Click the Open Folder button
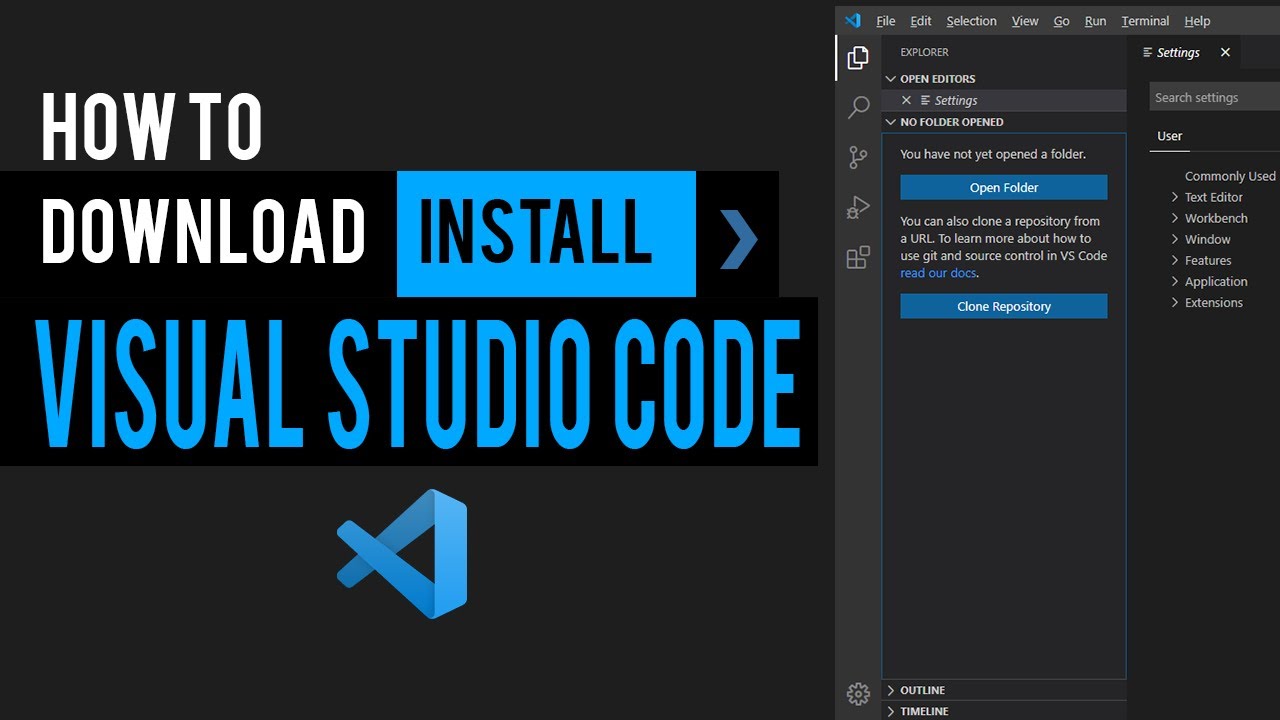Screen dimensions: 1280x720 (1004, 188)
